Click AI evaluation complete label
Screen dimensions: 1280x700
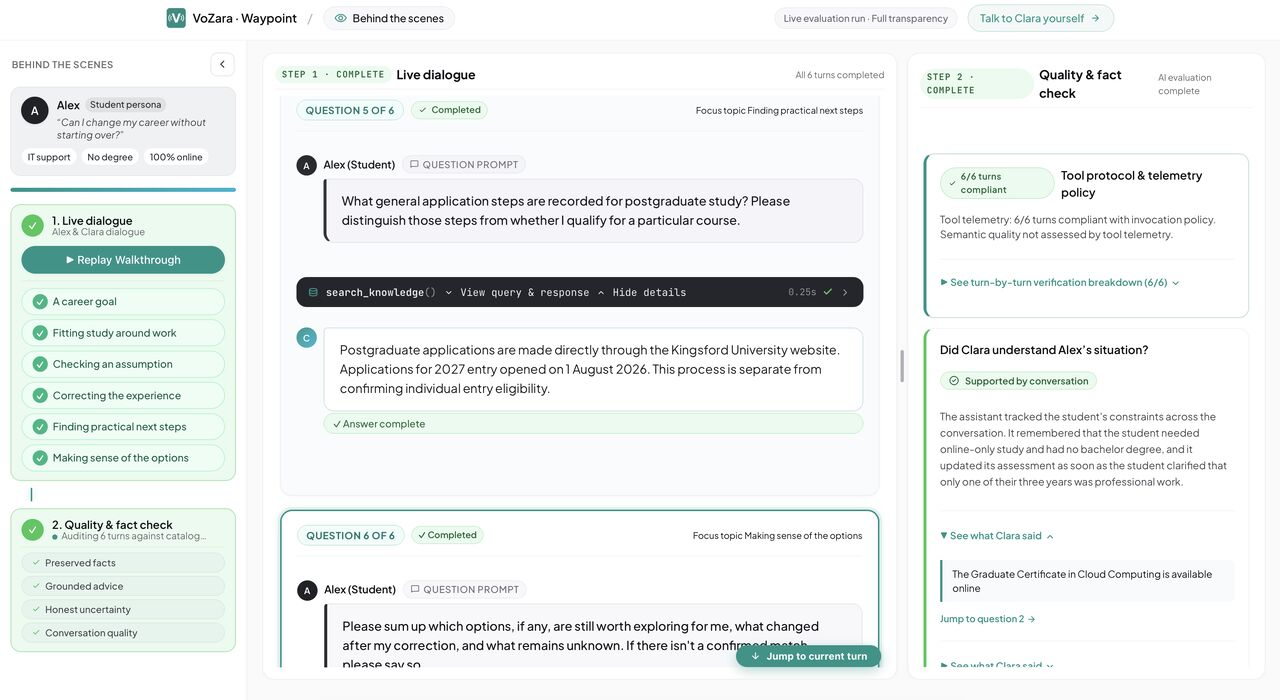[1185, 84]
